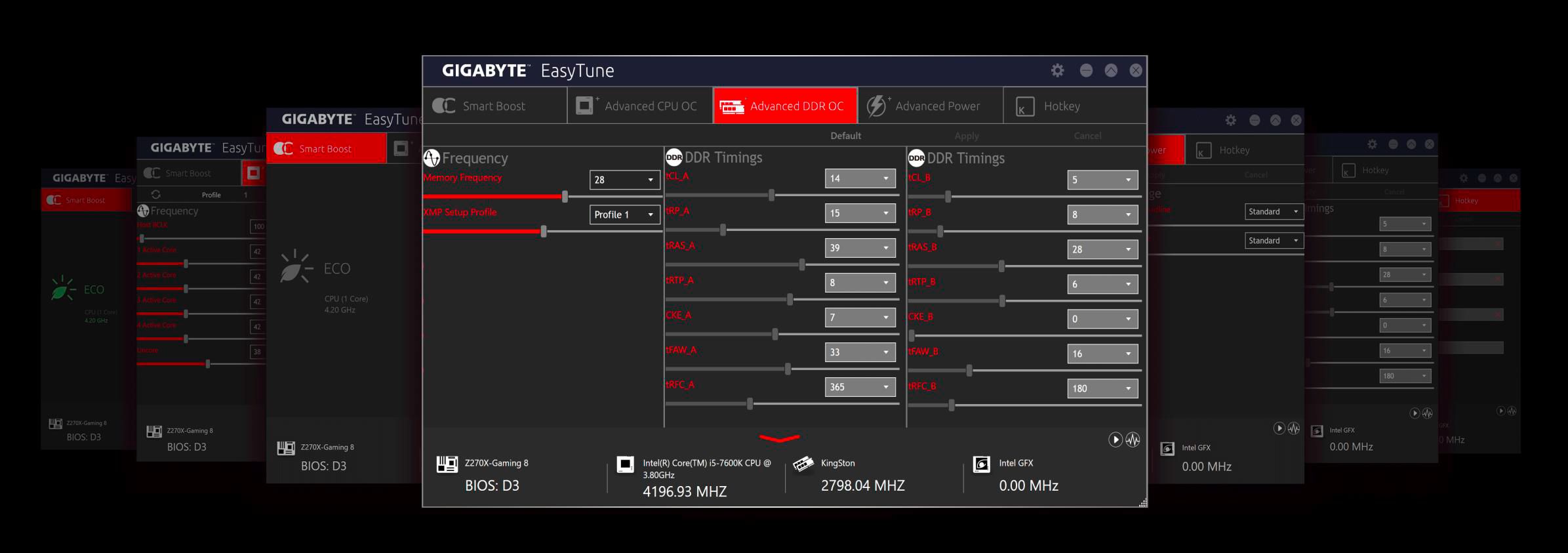Switch to the Smart Boost tab

tap(495, 106)
